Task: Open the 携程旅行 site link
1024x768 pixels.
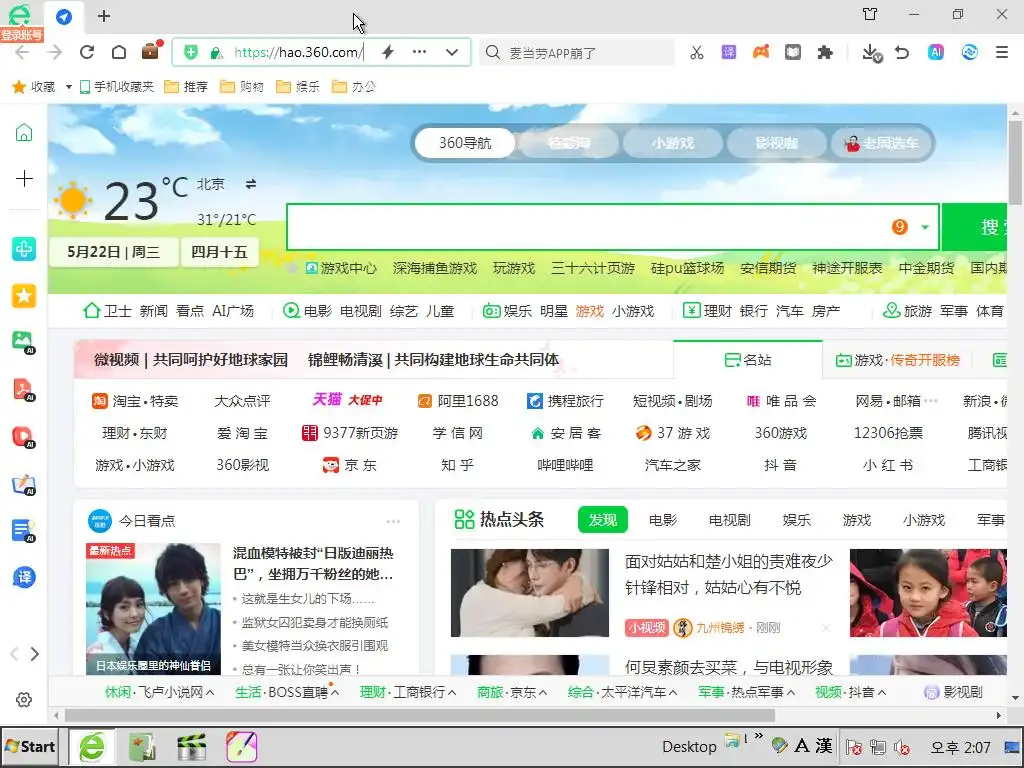Action: pos(565,401)
